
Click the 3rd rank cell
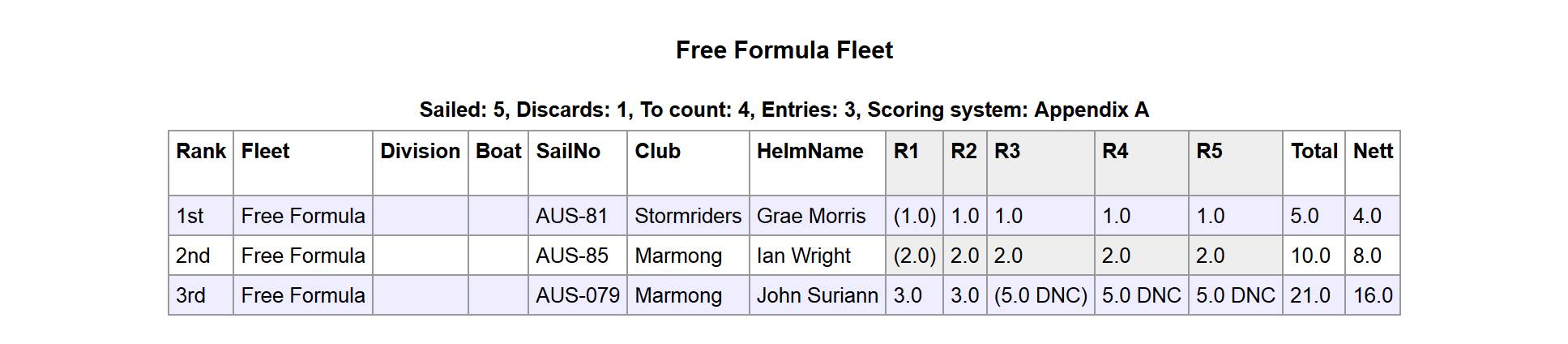(x=190, y=296)
